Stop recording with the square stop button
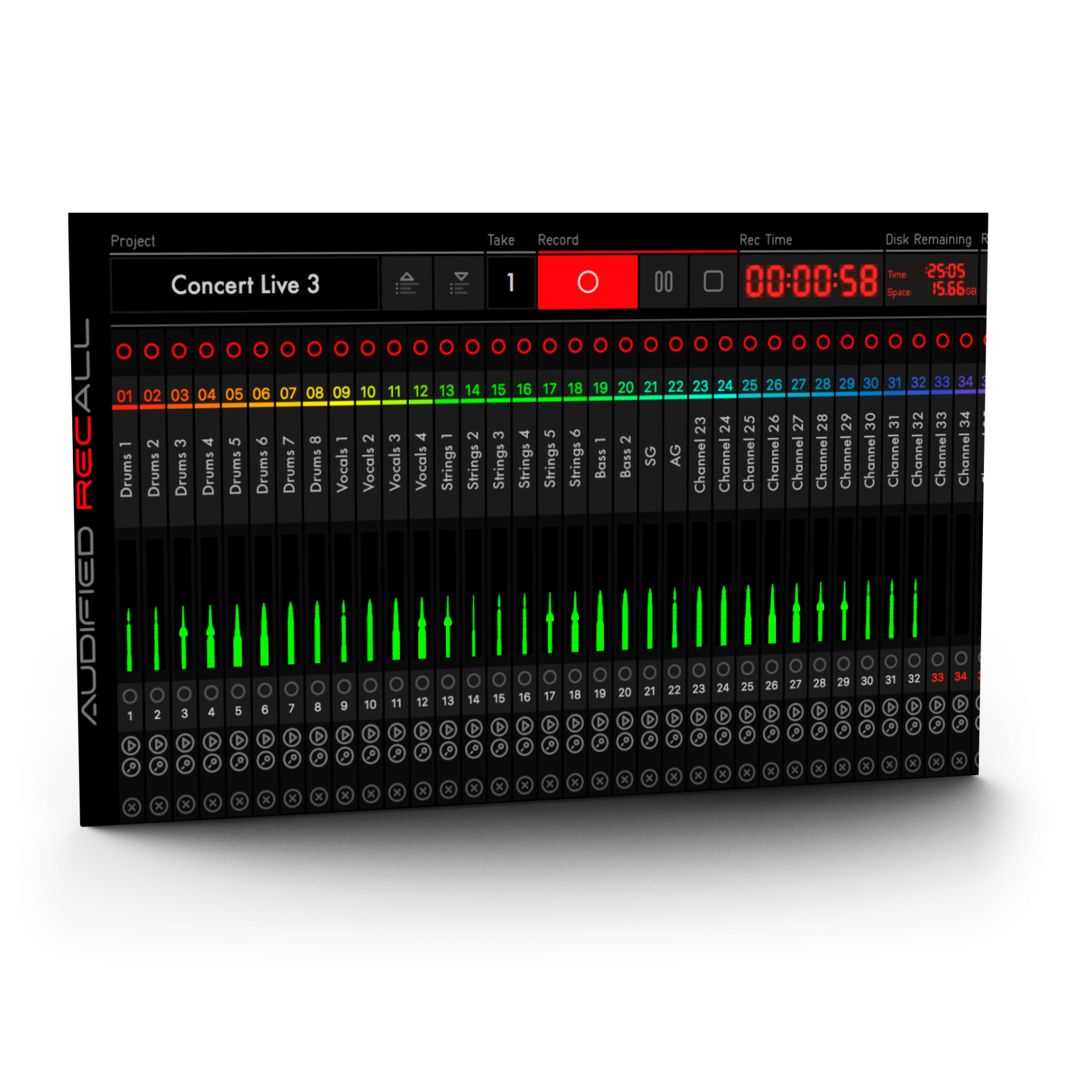Screen dimensions: 1092x1092 (713, 281)
